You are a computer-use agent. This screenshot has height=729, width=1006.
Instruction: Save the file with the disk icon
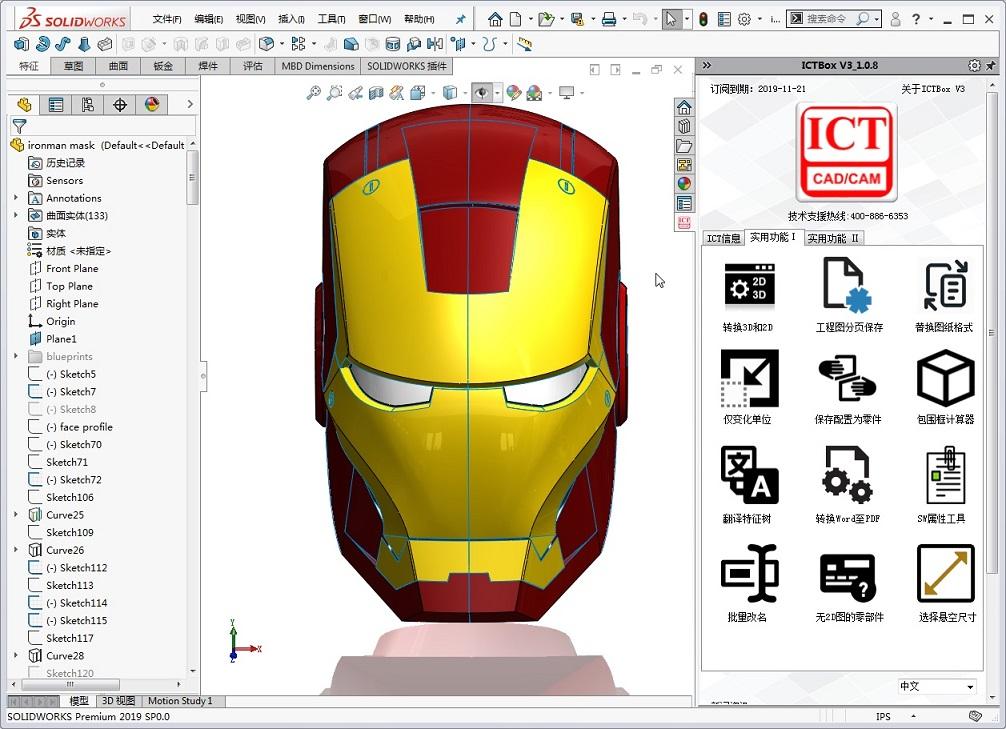pos(577,19)
